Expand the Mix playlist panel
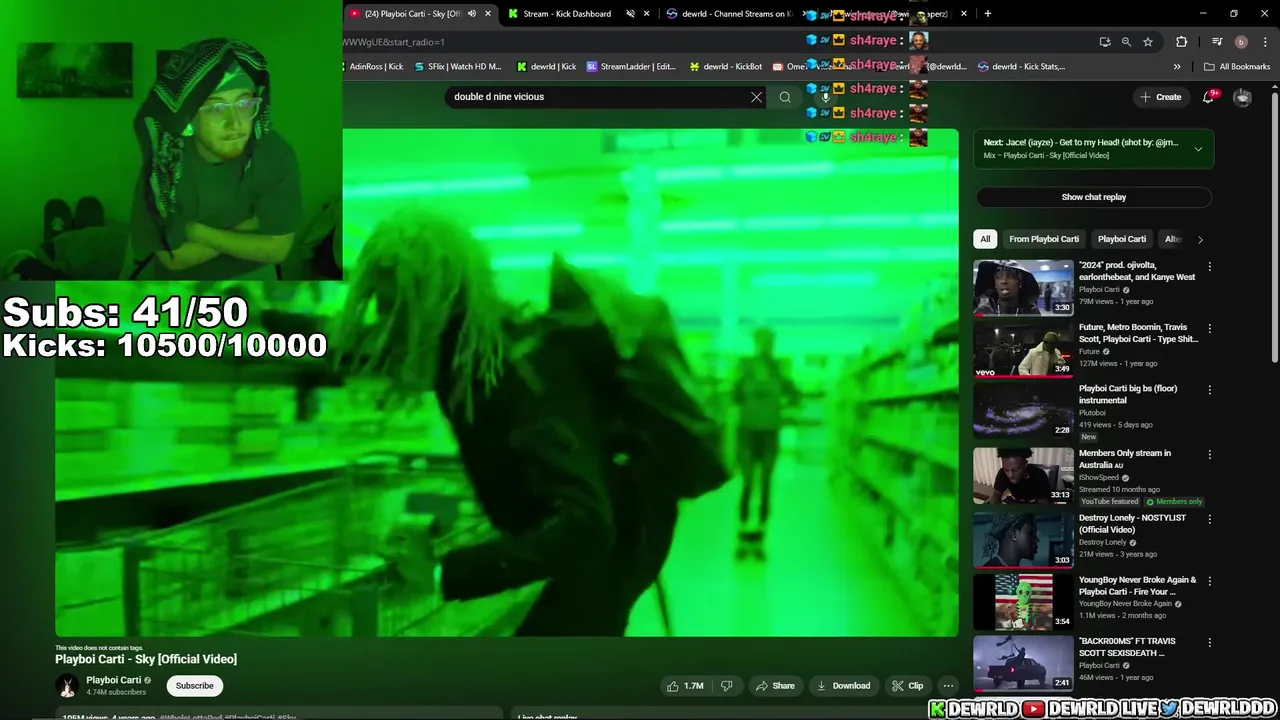This screenshot has width=1280, height=720. (1198, 149)
